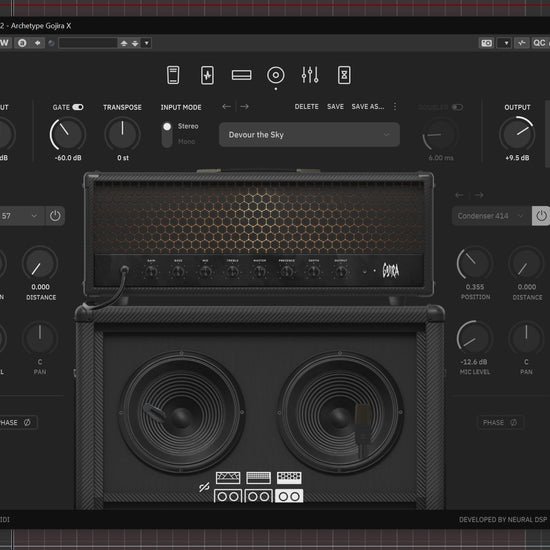Open the EQ sliders section icon
This screenshot has height=550, width=550.
point(310,75)
